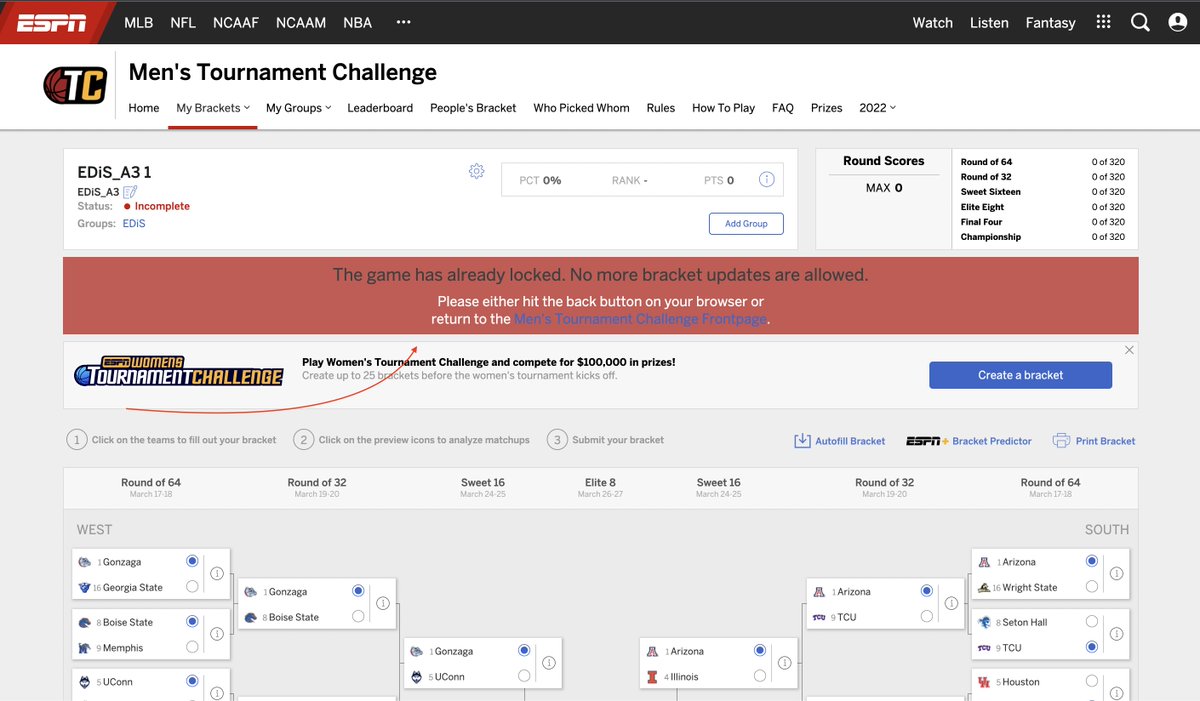Click the ESPN logo
Image resolution: width=1200 pixels, height=701 pixels.
pos(50,23)
